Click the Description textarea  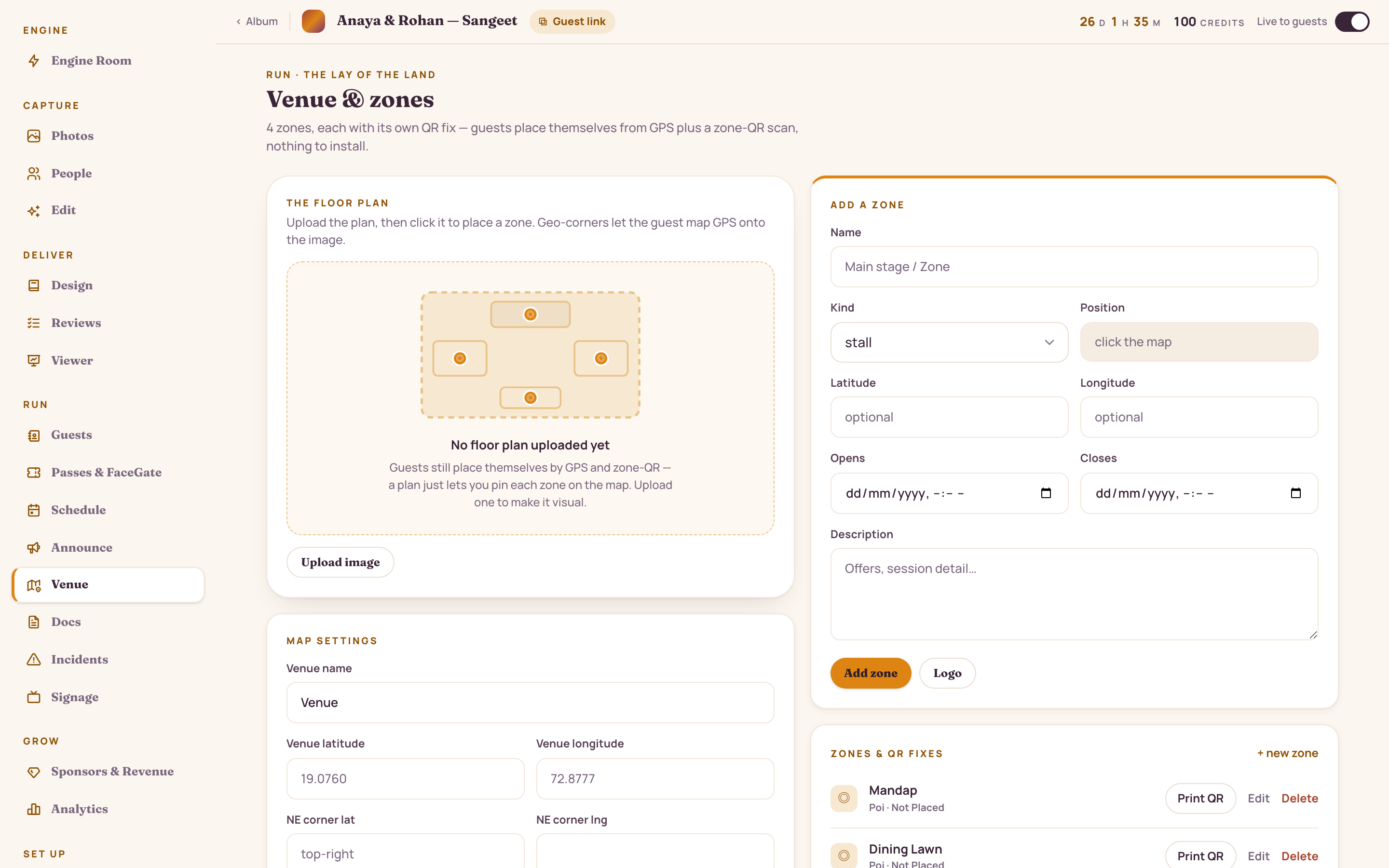click(1074, 594)
